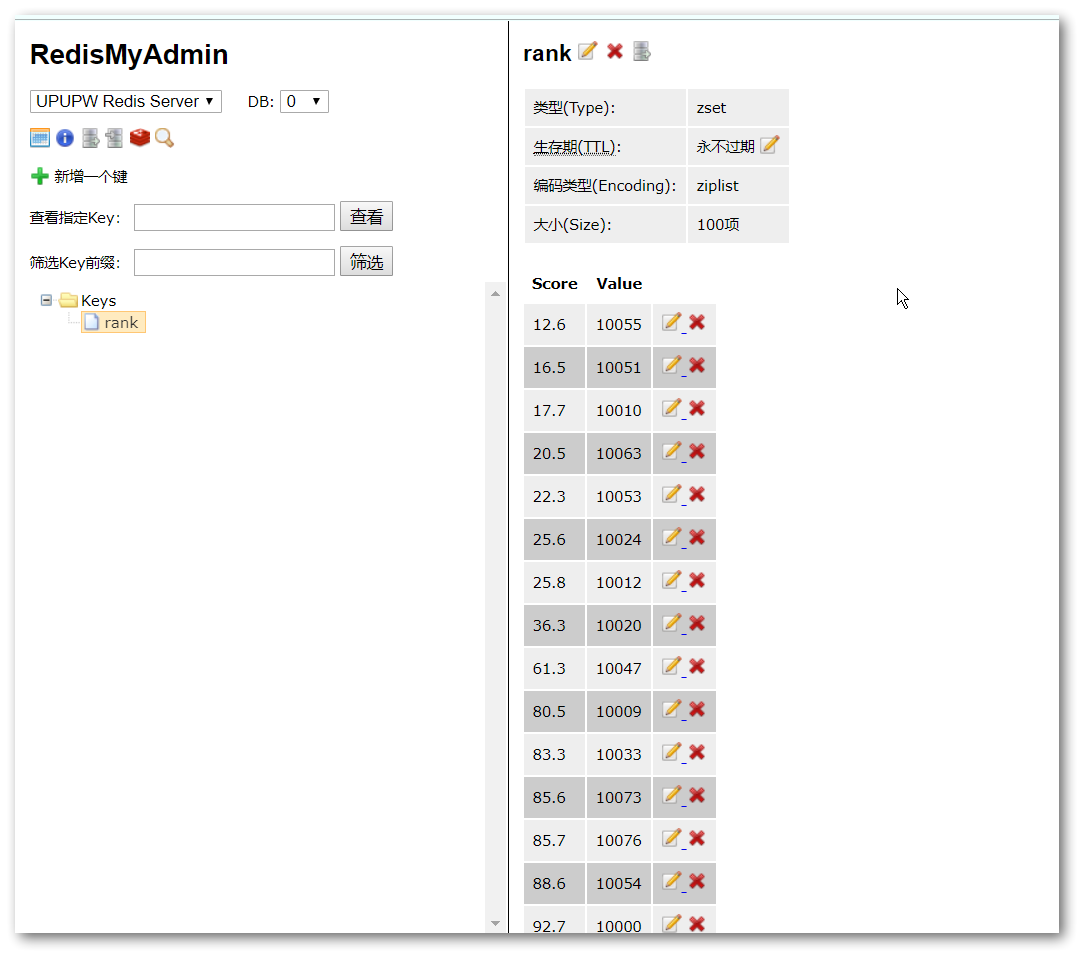
Task: Delete the row with value 10053
Action: (x=697, y=495)
